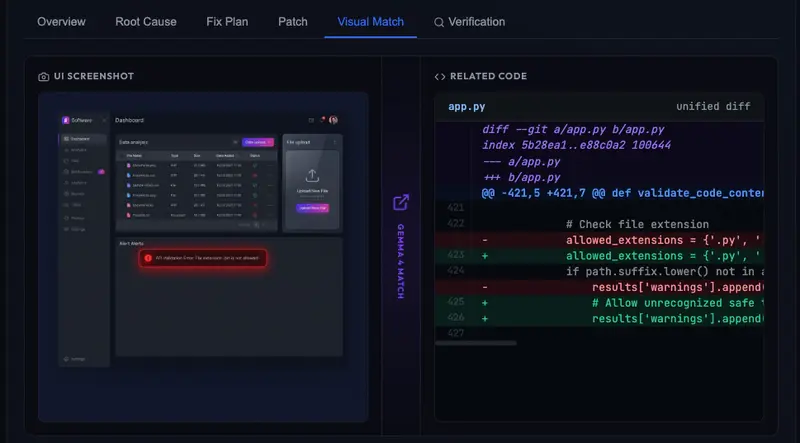Switch to the Root Cause tab
800x443 pixels.
click(146, 22)
